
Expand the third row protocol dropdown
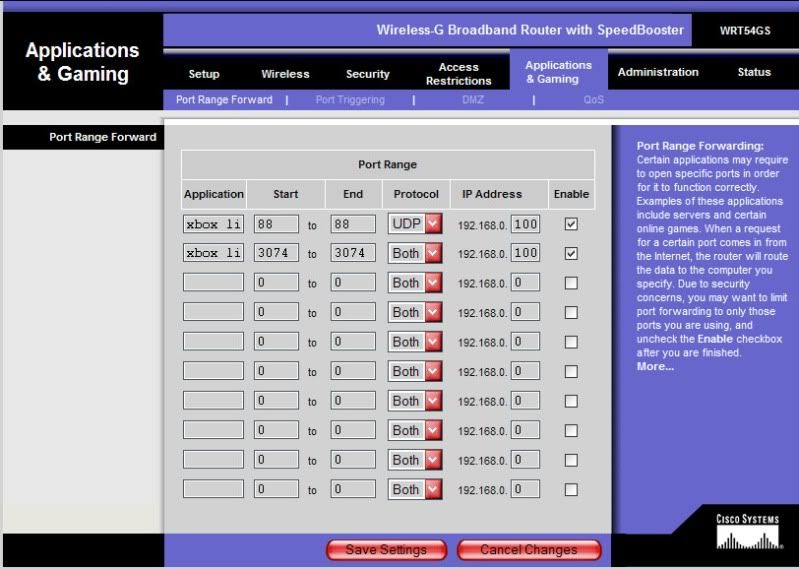click(x=415, y=283)
